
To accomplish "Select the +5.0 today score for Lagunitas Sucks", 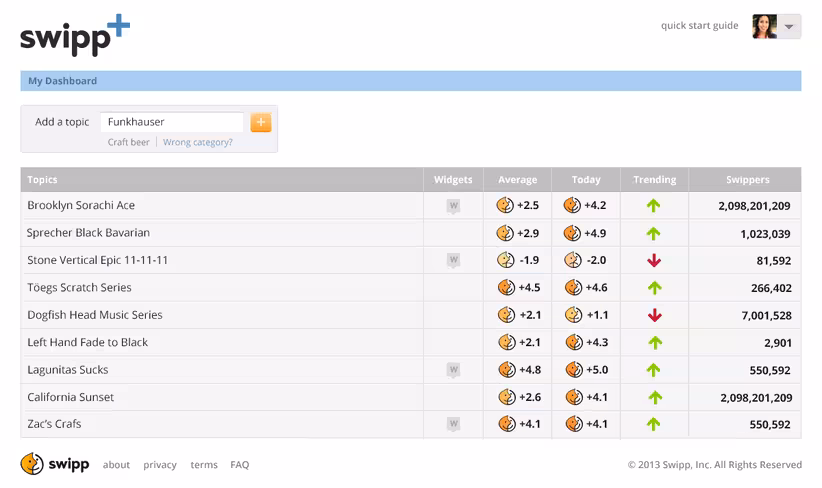I will click(597, 370).
